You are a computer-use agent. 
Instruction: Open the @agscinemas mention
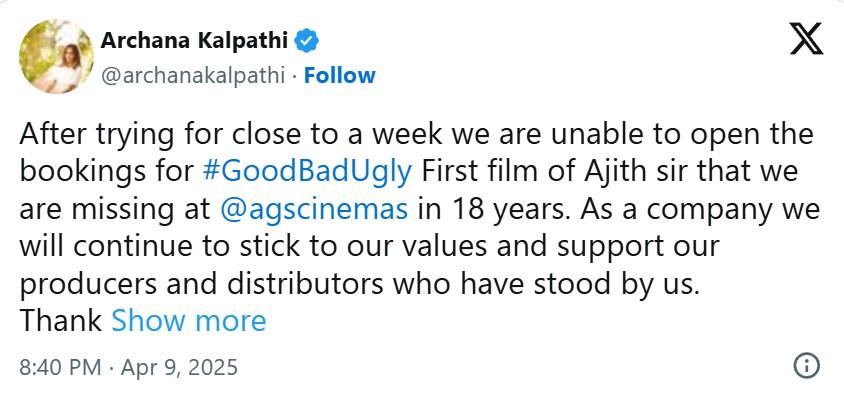click(314, 209)
